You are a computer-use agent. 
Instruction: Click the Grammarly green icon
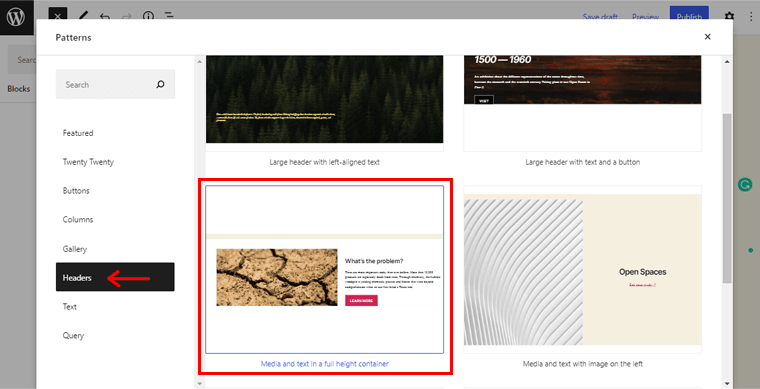tap(744, 185)
